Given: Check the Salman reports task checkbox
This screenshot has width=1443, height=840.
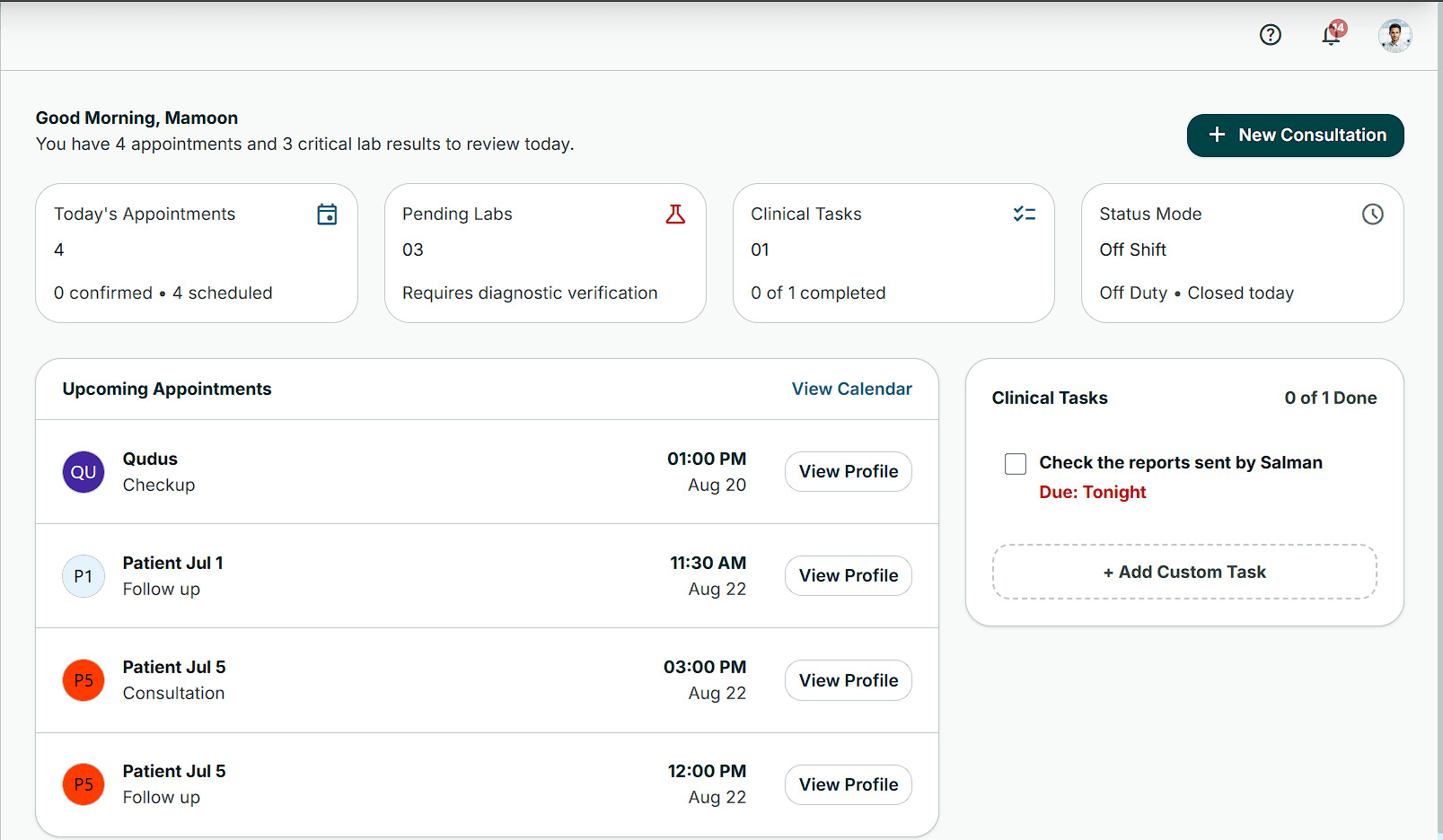Looking at the screenshot, I should coord(1016,464).
